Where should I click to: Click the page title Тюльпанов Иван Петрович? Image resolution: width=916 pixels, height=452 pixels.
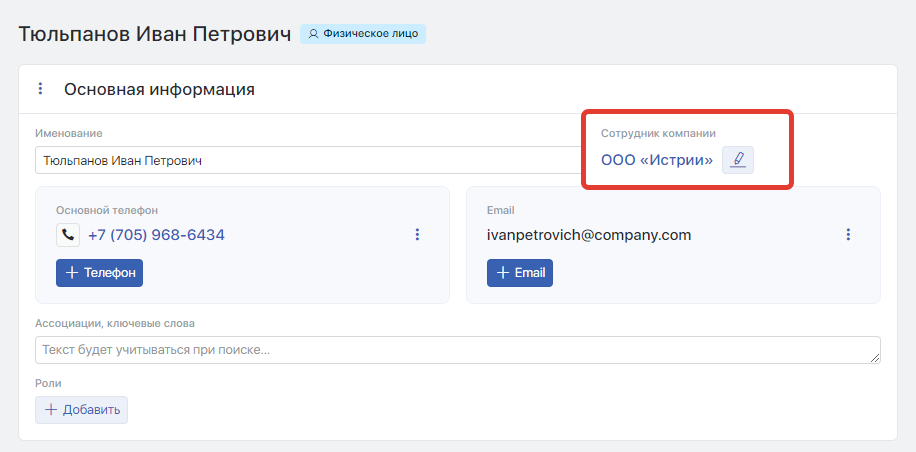(x=155, y=34)
